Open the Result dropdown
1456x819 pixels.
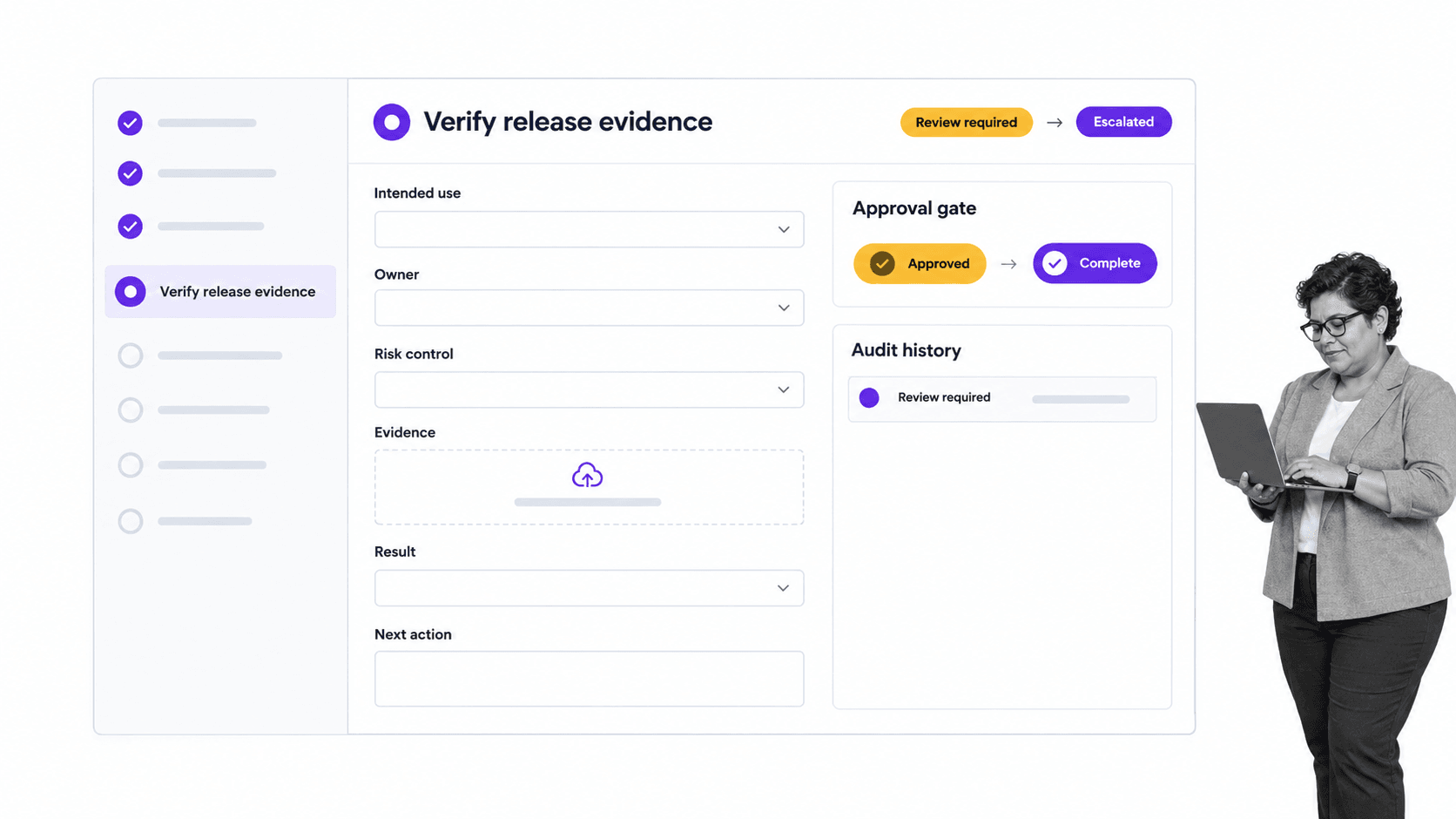(x=590, y=588)
